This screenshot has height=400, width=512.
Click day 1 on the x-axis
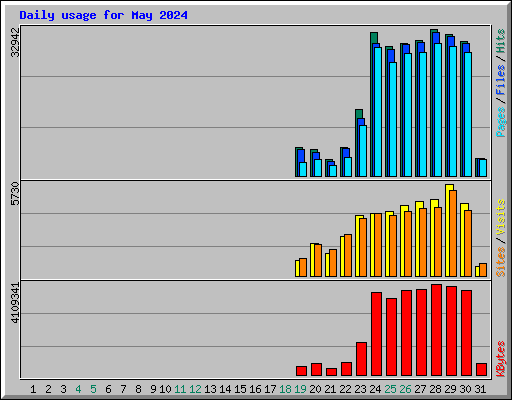coord(33,389)
